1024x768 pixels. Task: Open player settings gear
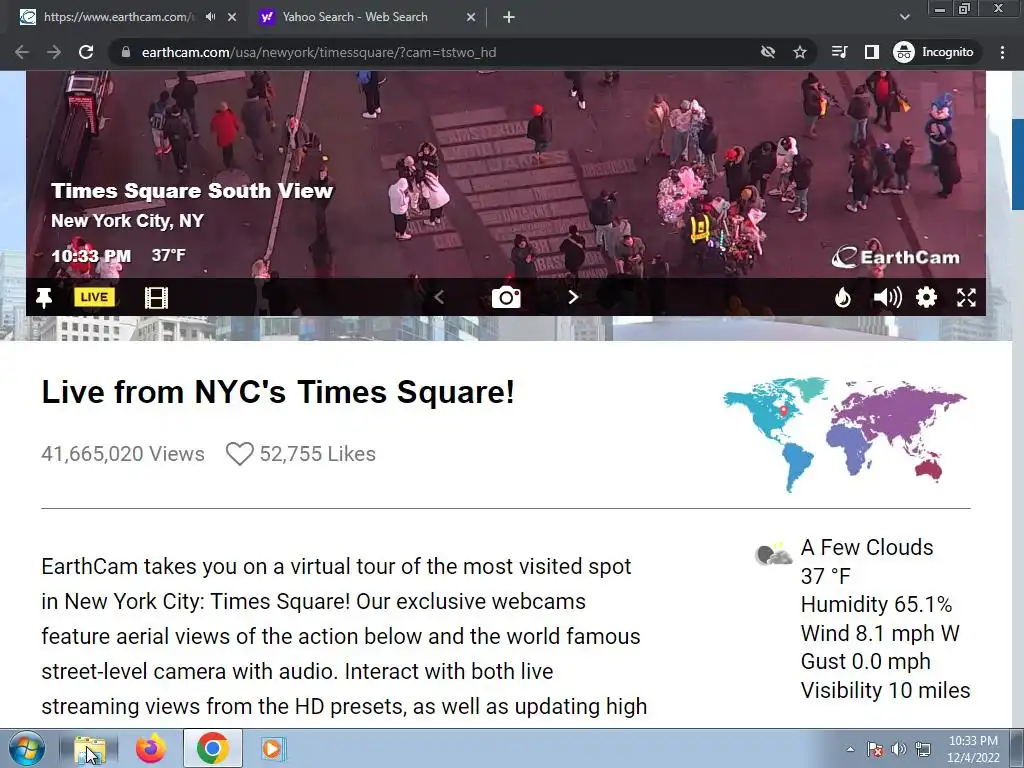click(x=926, y=298)
